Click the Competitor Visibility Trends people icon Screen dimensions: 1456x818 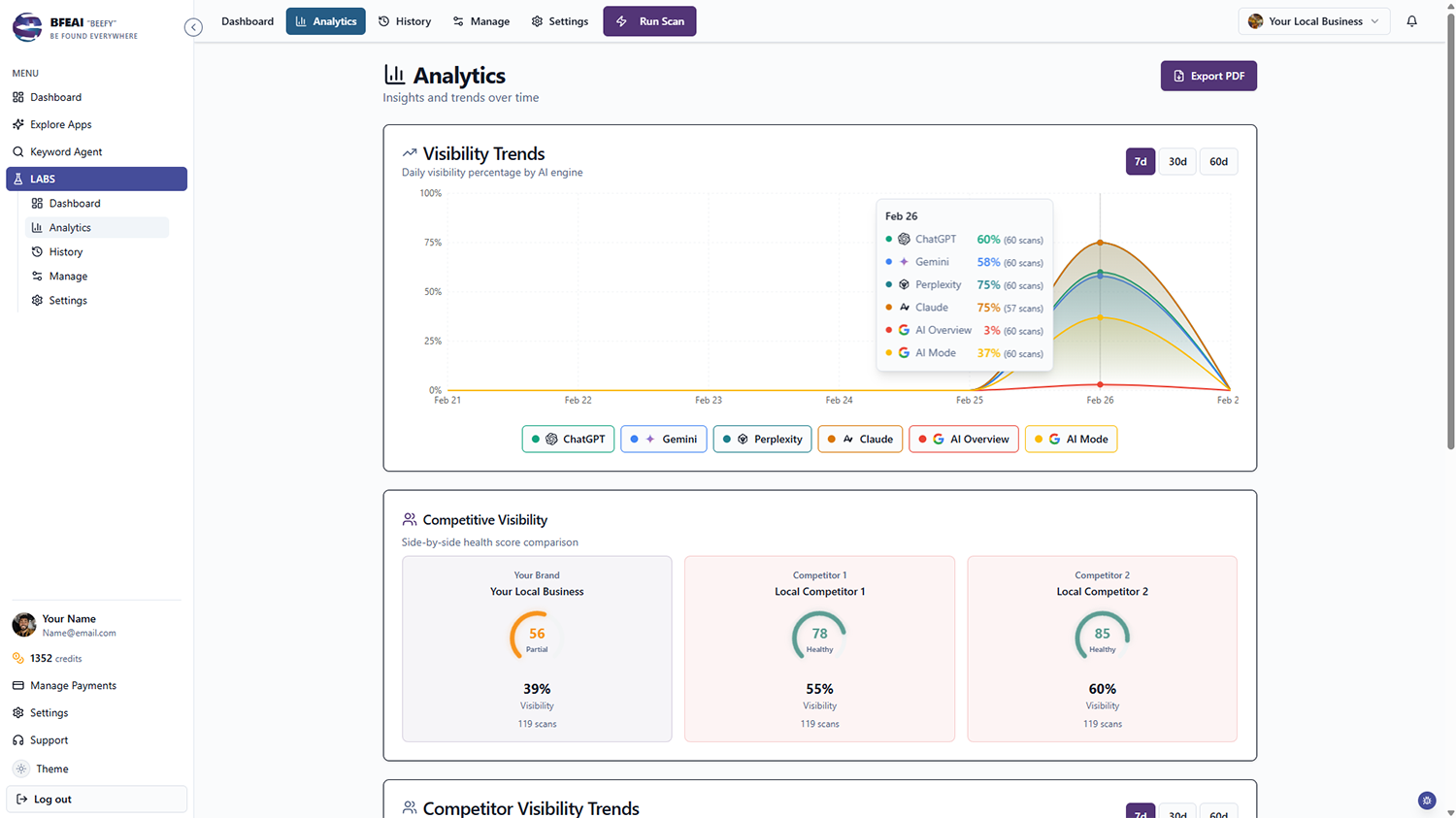(410, 807)
